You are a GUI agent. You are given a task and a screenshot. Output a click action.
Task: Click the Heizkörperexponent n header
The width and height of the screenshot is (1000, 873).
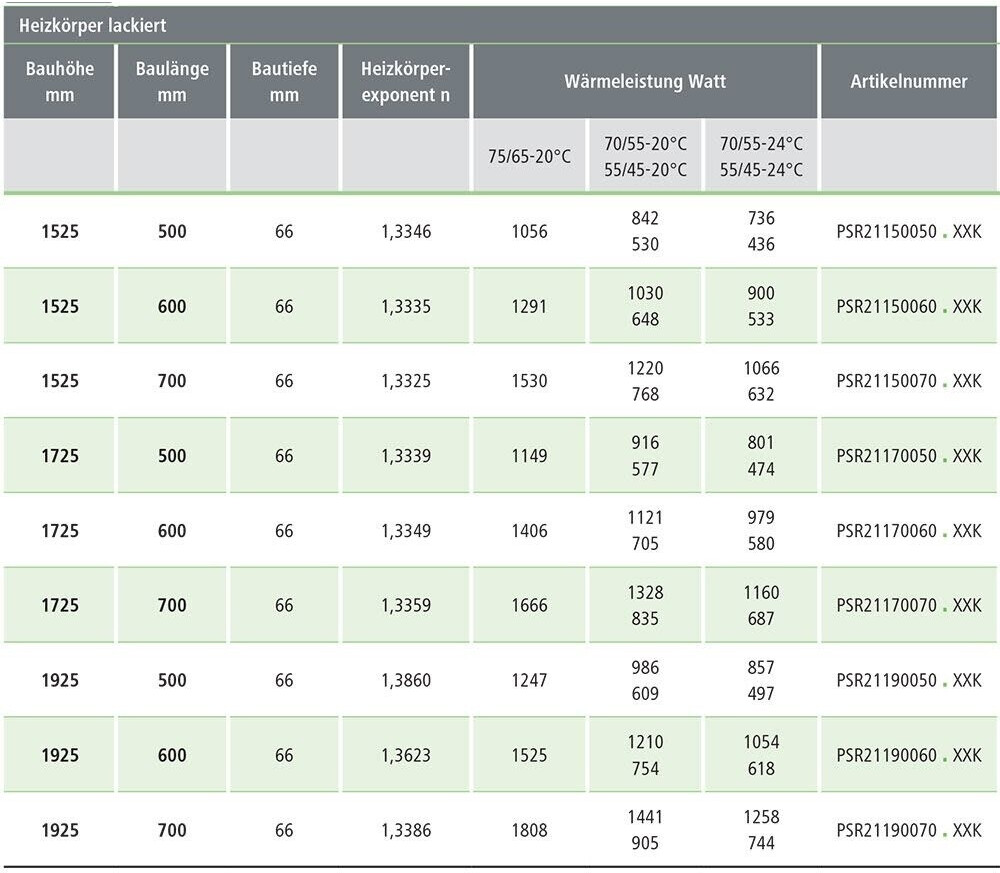tap(406, 82)
